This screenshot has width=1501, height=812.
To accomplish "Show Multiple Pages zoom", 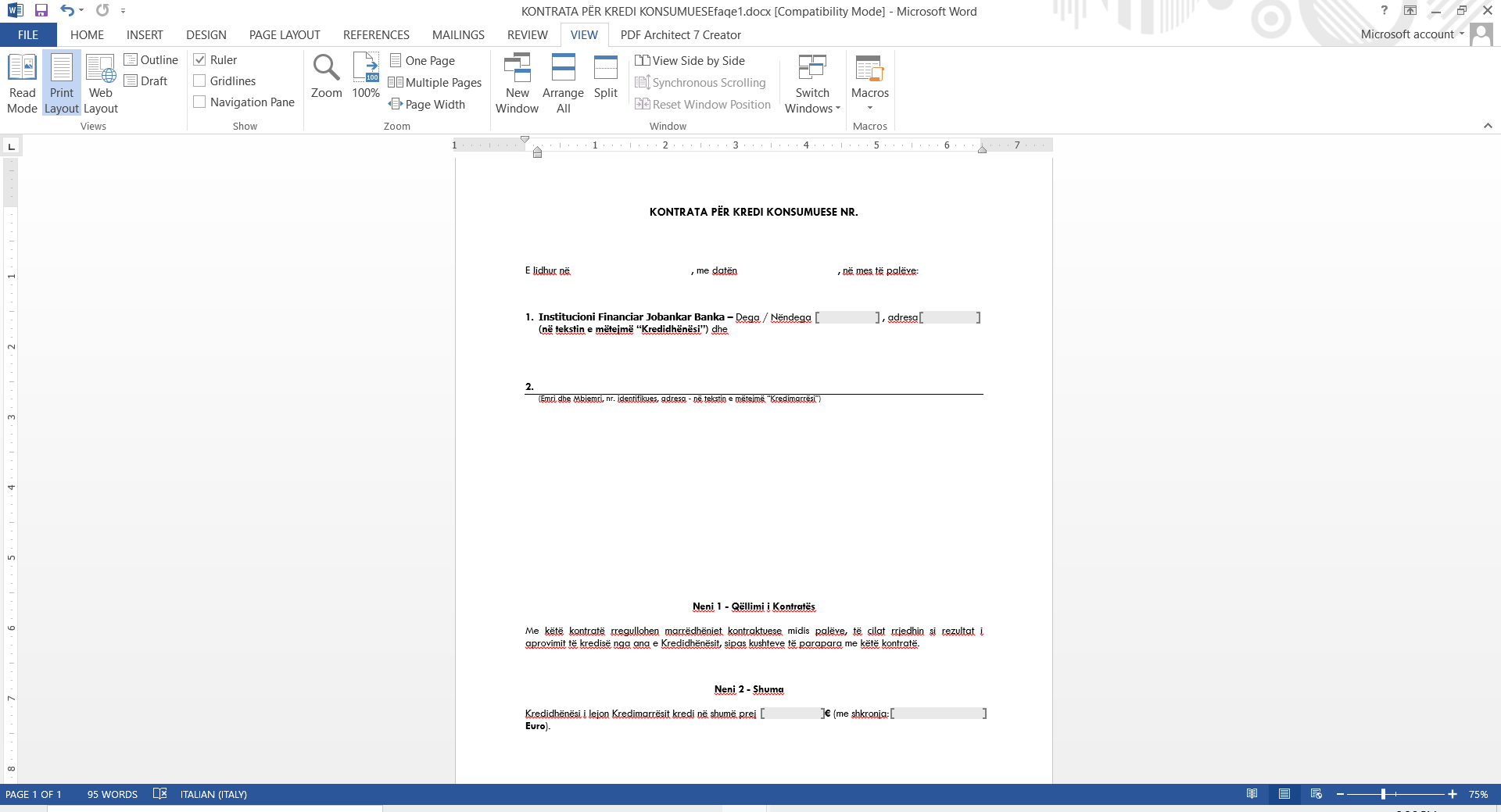I will (435, 82).
